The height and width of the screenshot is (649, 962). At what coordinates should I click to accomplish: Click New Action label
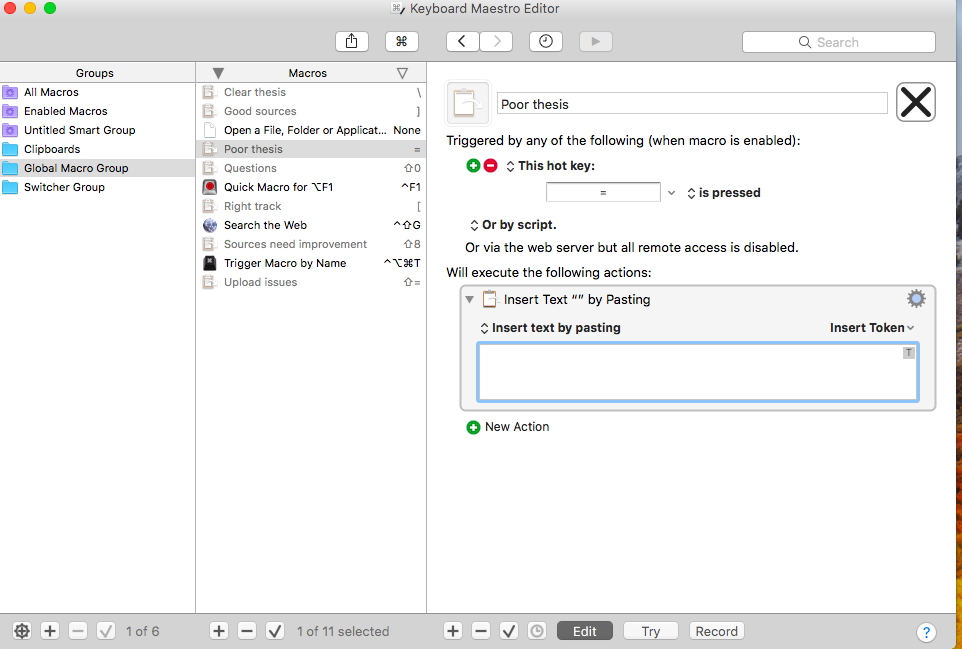517,427
